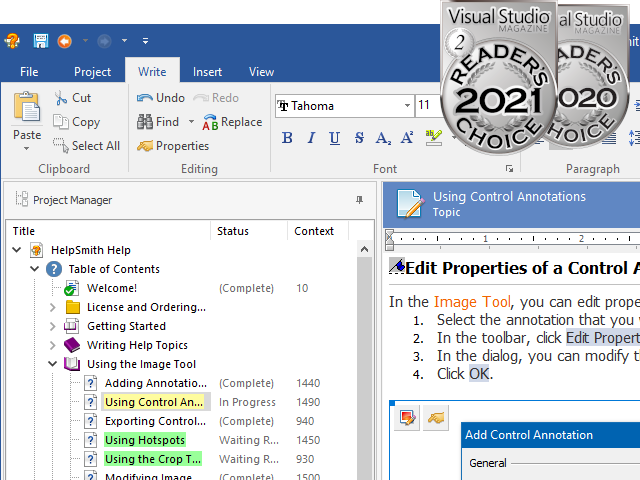The height and width of the screenshot is (480, 640).
Task: Toggle Strikethrough formatting
Action: (359, 138)
